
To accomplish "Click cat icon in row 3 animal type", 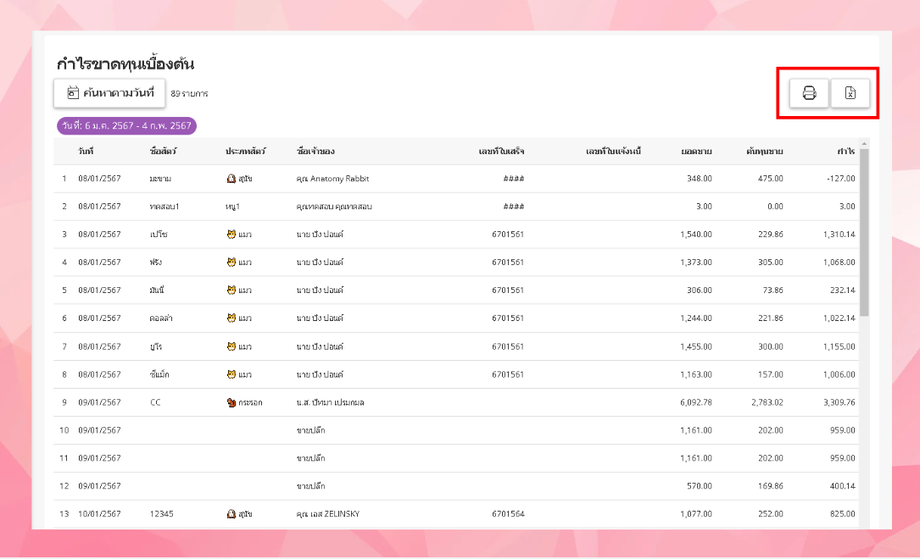I will pyautogui.click(x=231, y=234).
